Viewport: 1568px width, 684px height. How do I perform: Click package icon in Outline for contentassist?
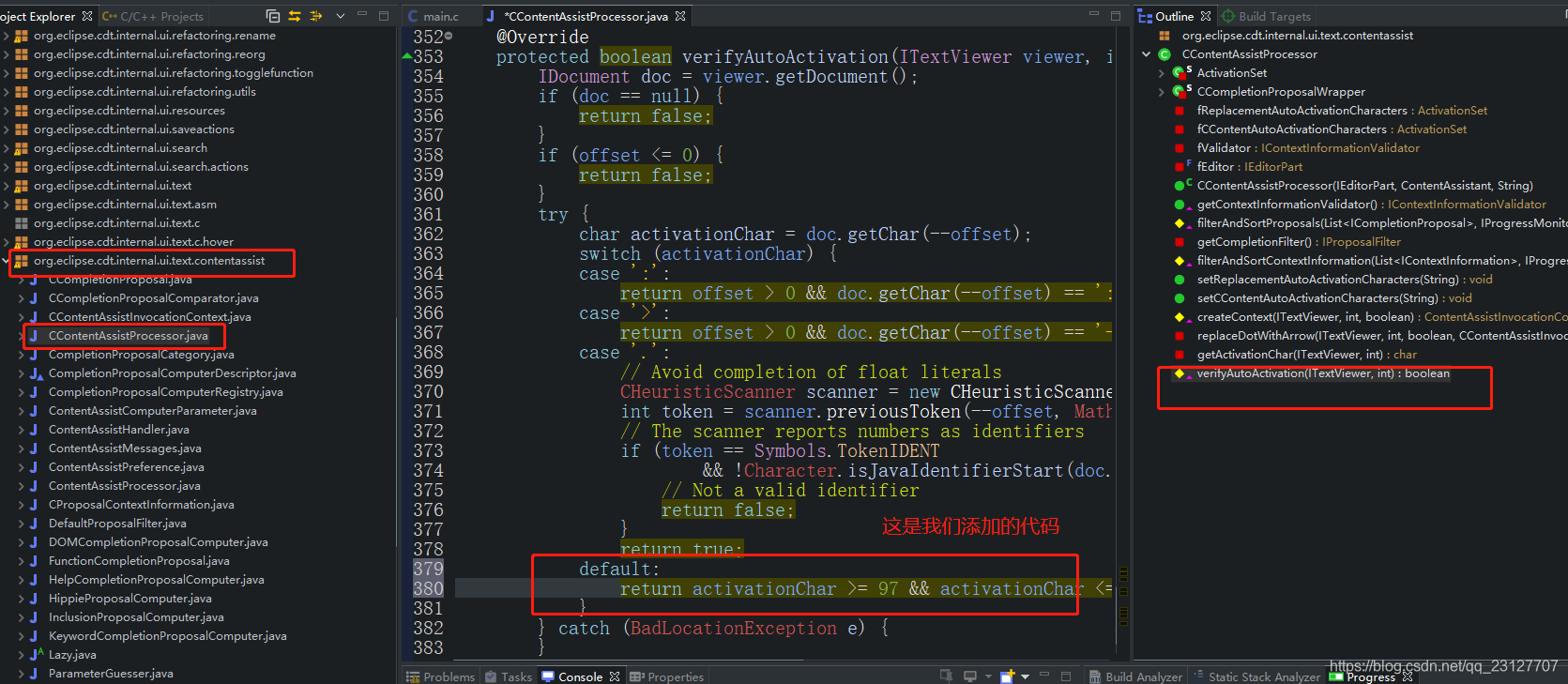pos(1165,36)
